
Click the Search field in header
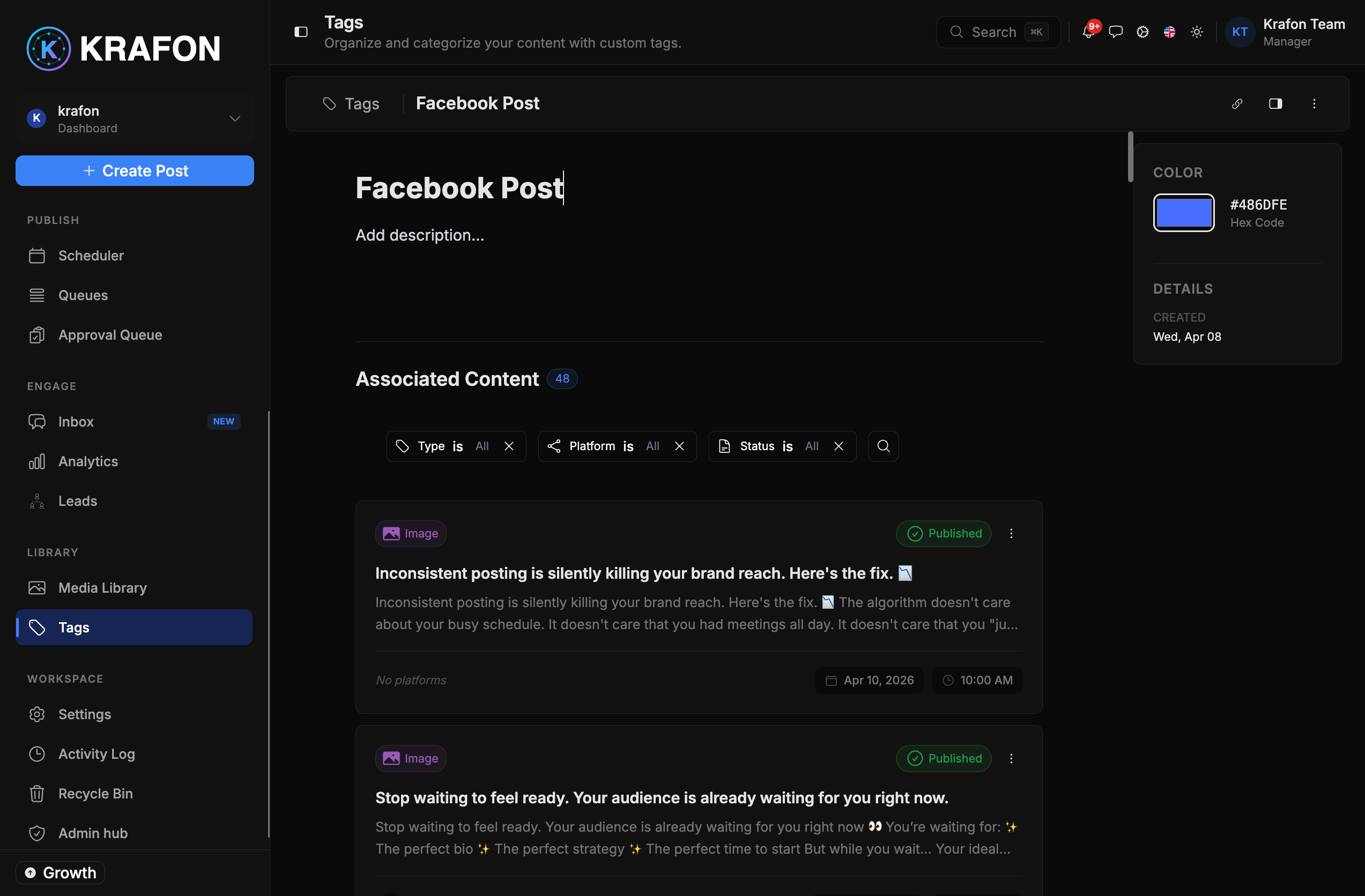tap(998, 32)
